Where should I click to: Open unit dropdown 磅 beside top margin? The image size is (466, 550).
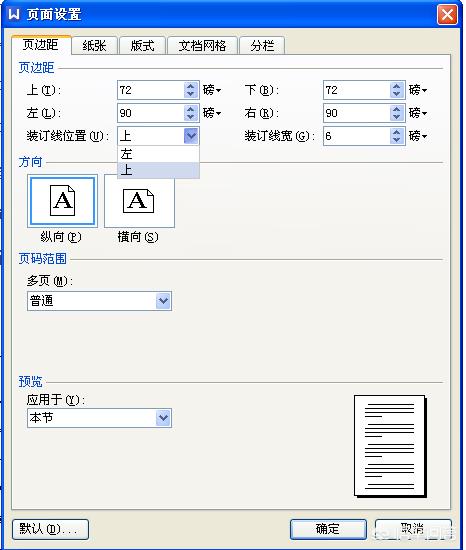click(212, 90)
